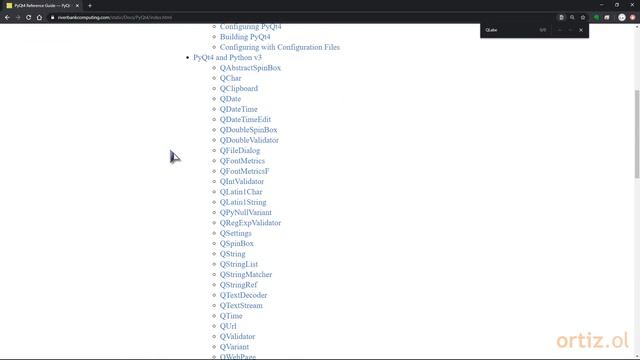640x360 pixels.
Task: Open the browser home page icon
Action: [39, 18]
